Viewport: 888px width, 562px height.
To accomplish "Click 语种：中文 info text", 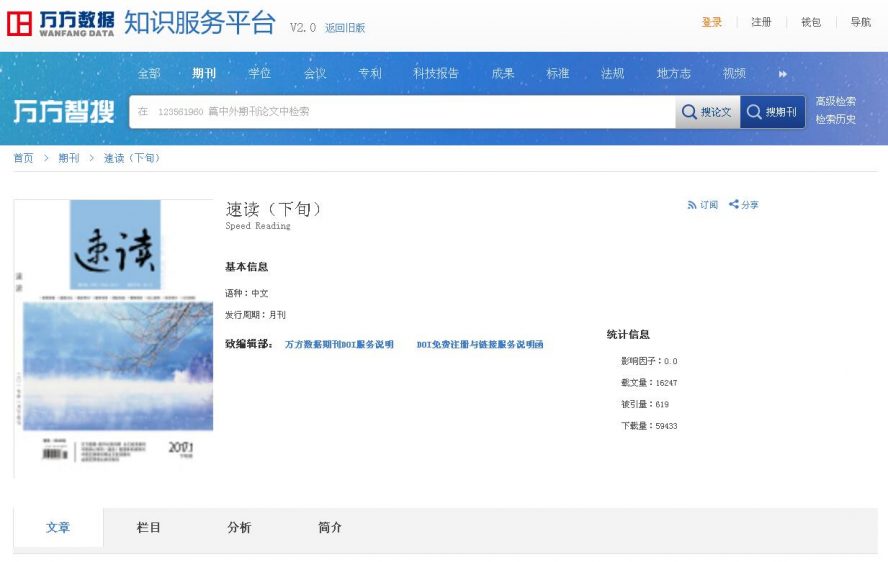I will [246, 293].
